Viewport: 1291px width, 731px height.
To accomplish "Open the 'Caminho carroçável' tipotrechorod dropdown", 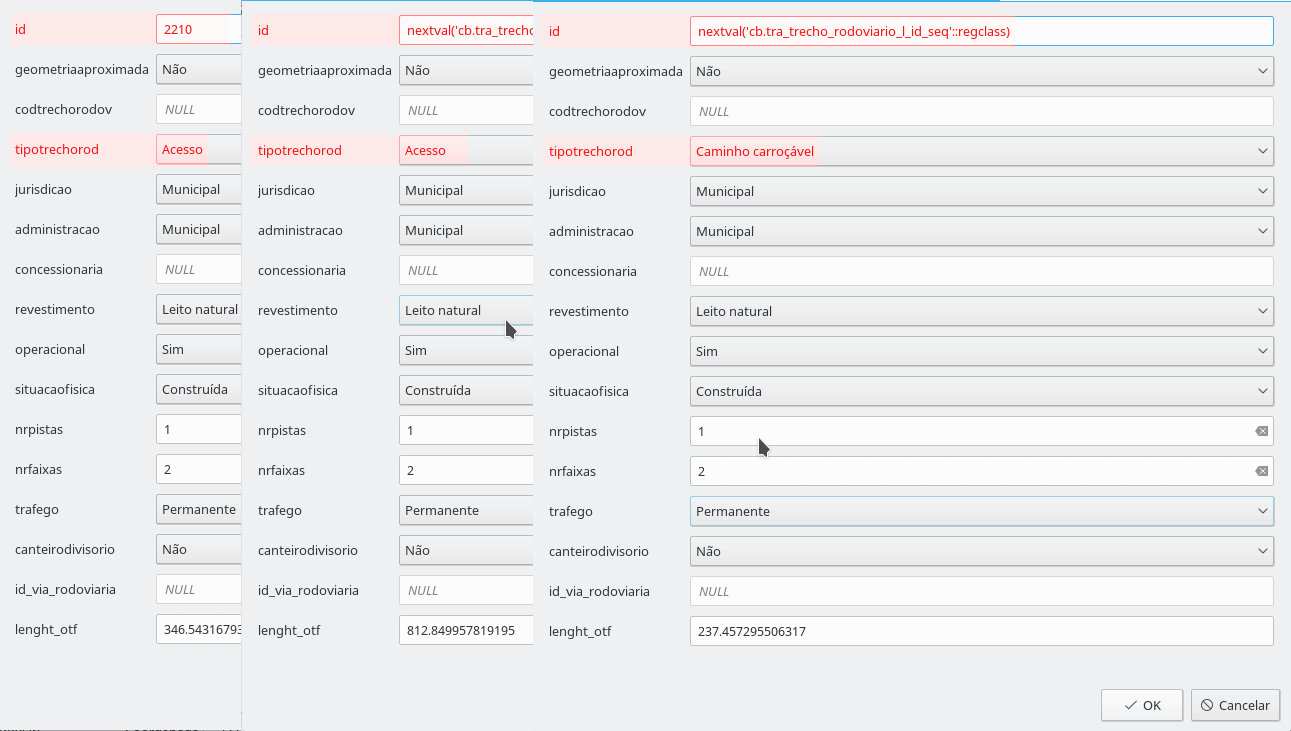I will click(x=982, y=151).
